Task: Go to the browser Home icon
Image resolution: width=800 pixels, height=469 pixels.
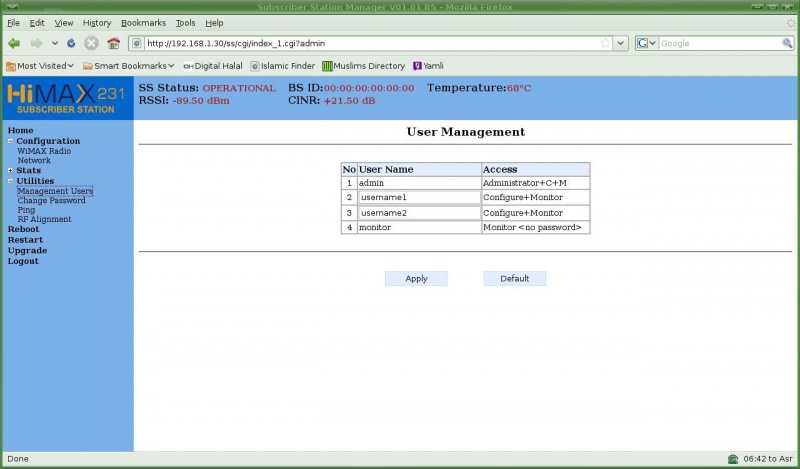Action: pos(113,43)
